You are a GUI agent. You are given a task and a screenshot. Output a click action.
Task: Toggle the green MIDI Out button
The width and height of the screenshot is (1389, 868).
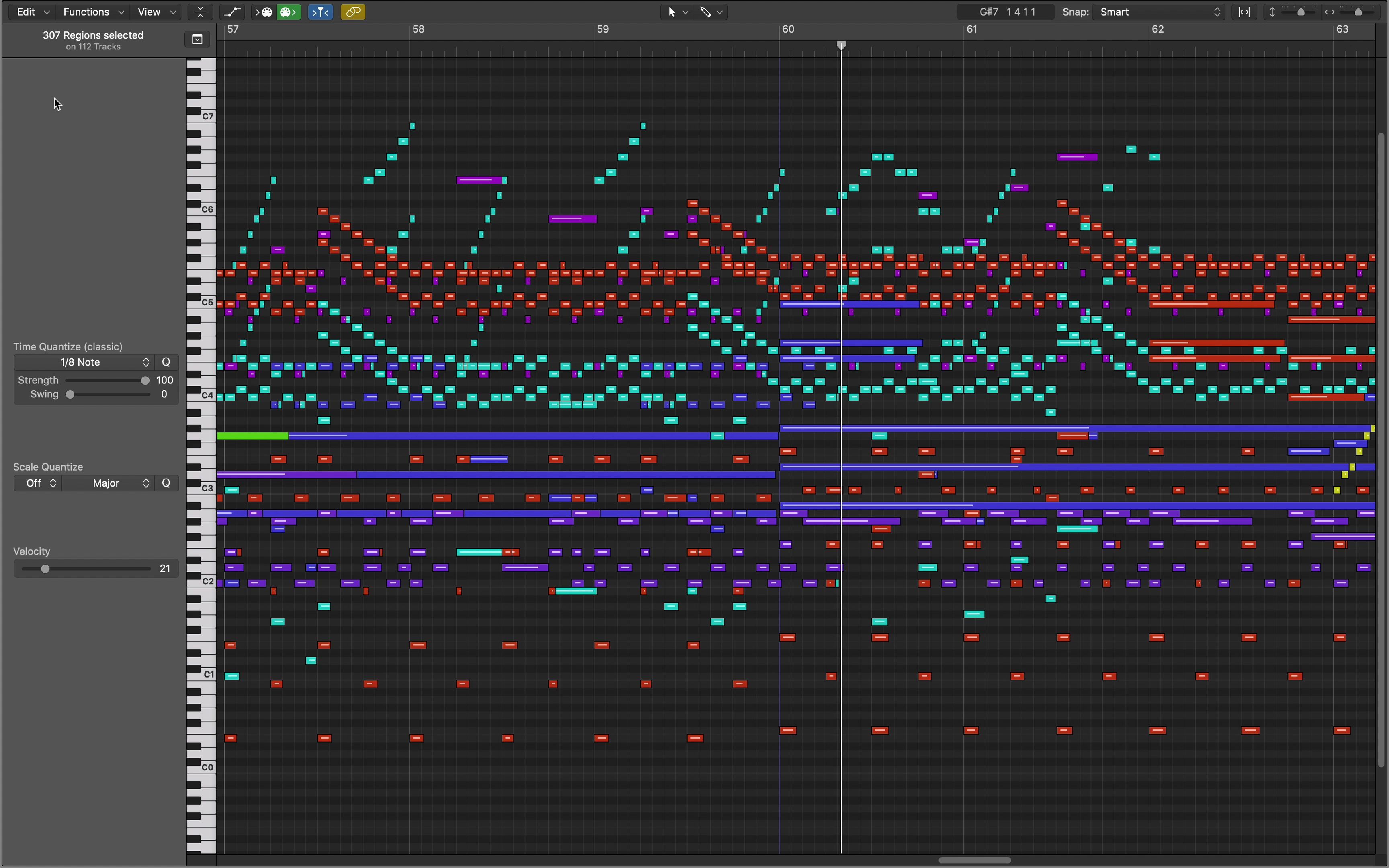289,12
